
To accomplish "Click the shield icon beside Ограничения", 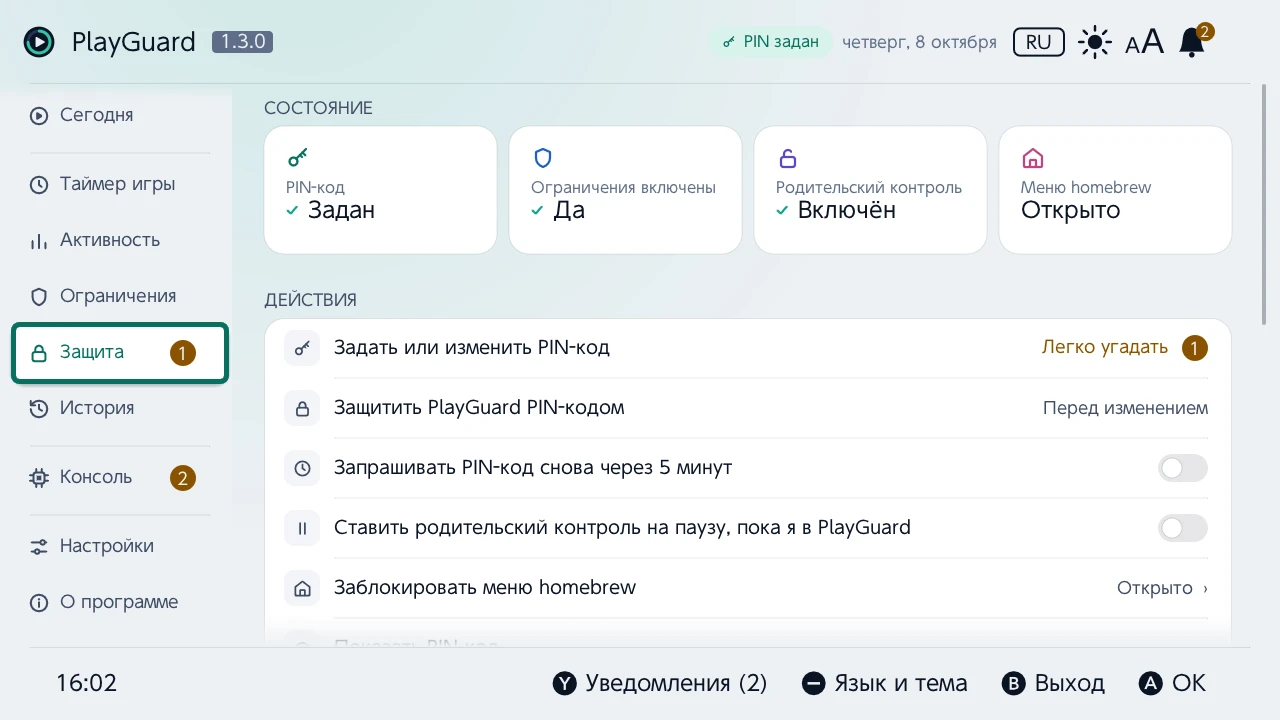I will pos(39,297).
